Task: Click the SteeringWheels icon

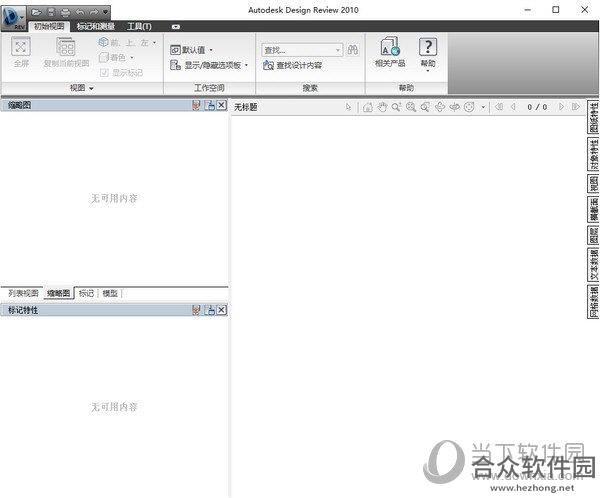Action: pyautogui.click(x=469, y=107)
